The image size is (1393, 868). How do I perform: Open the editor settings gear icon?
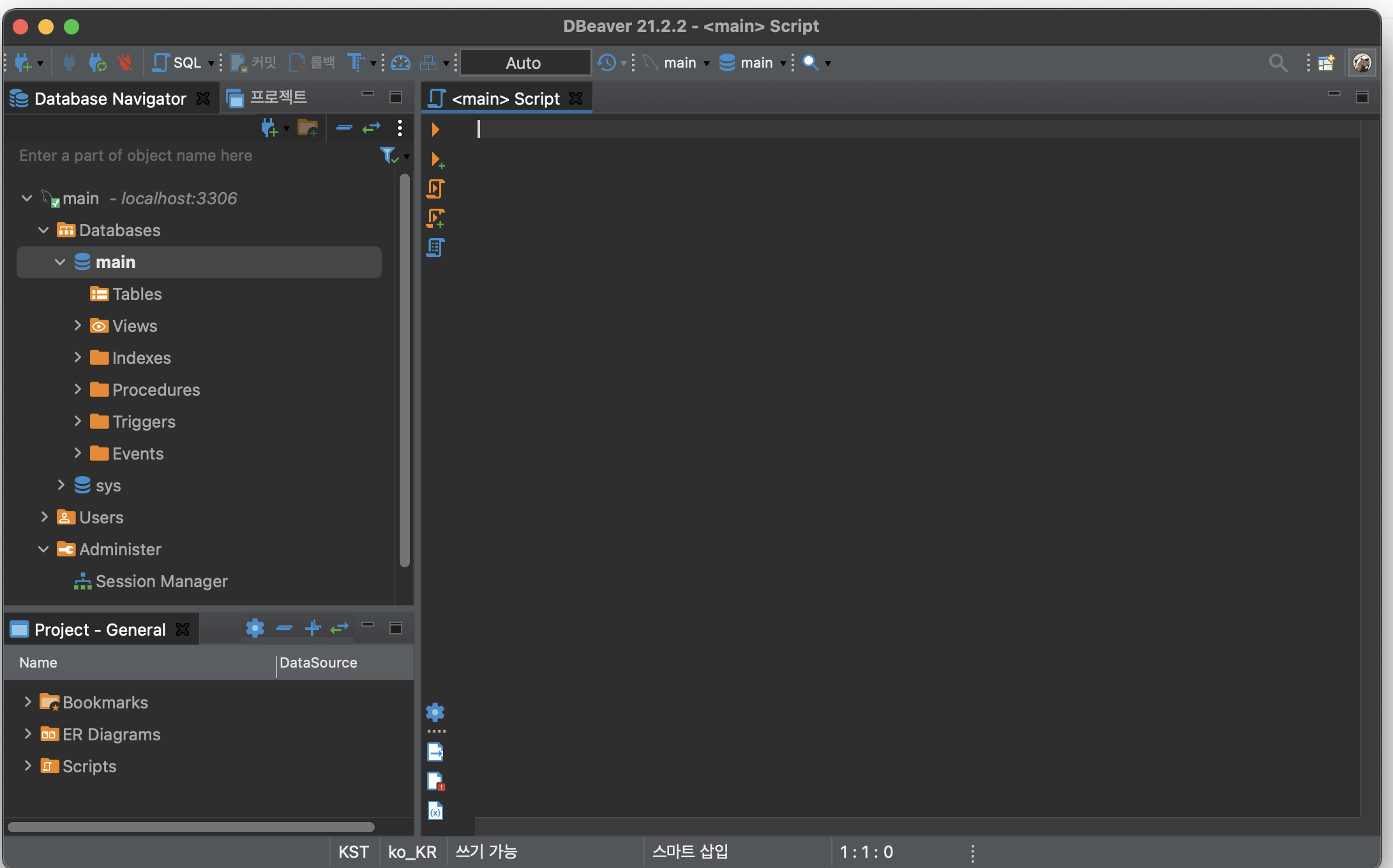click(x=435, y=712)
